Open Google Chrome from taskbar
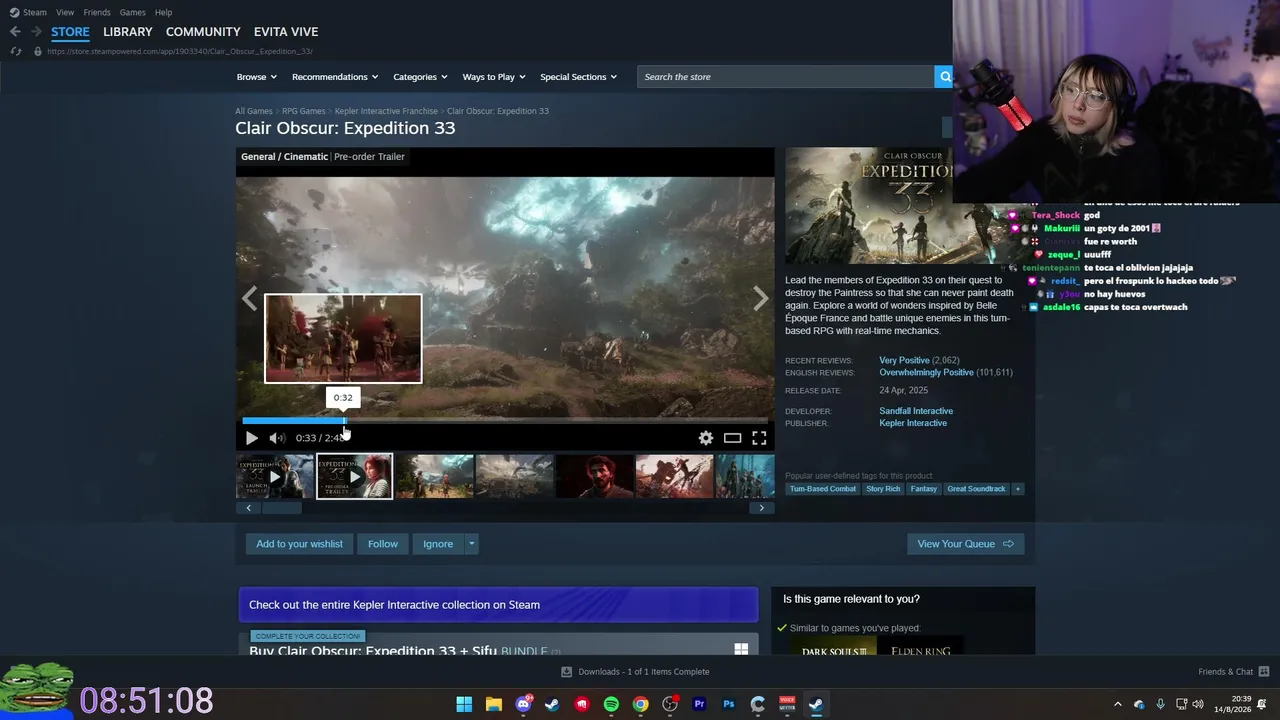1280x720 pixels. click(x=640, y=704)
